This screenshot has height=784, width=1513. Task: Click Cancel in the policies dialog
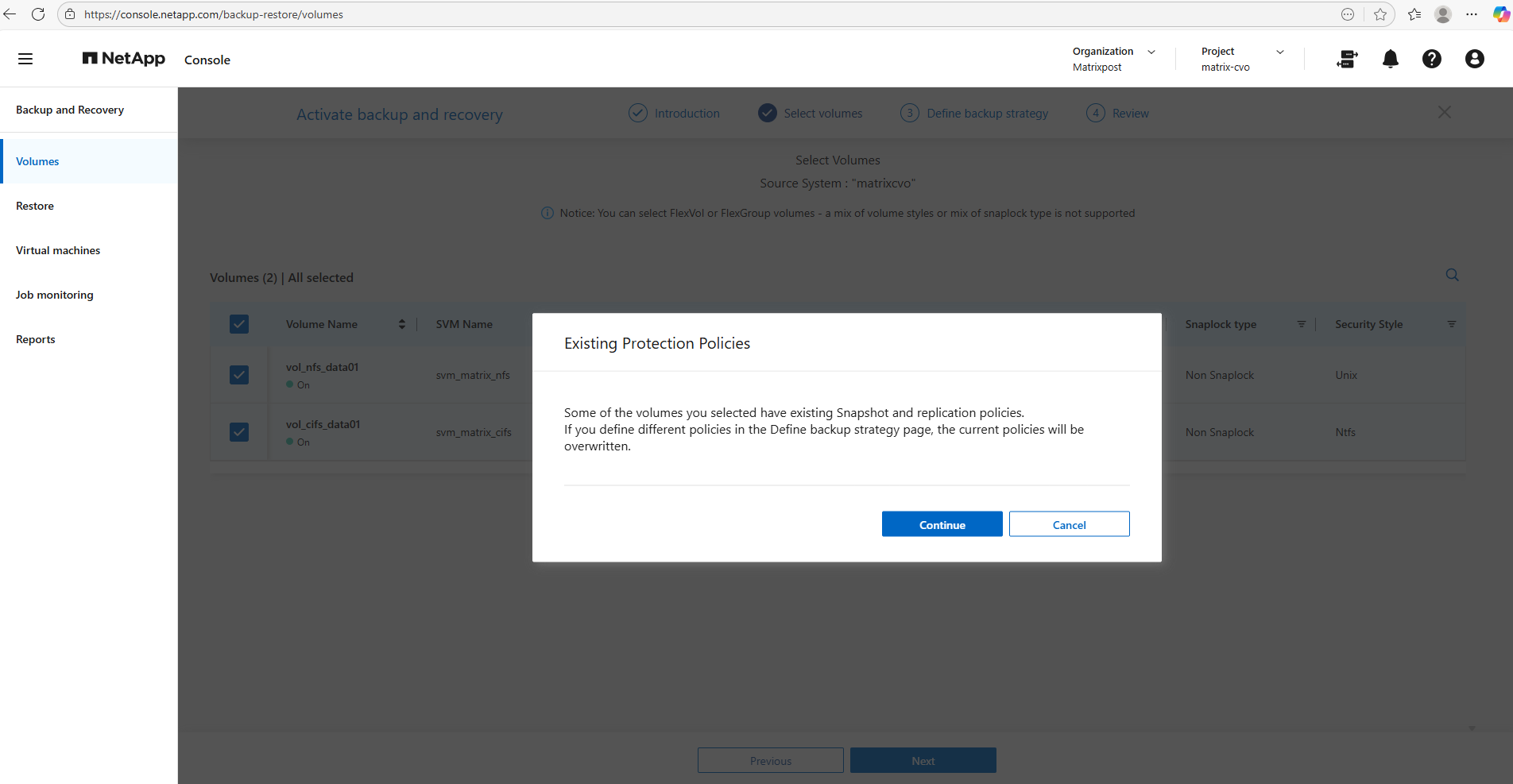pyautogui.click(x=1069, y=524)
